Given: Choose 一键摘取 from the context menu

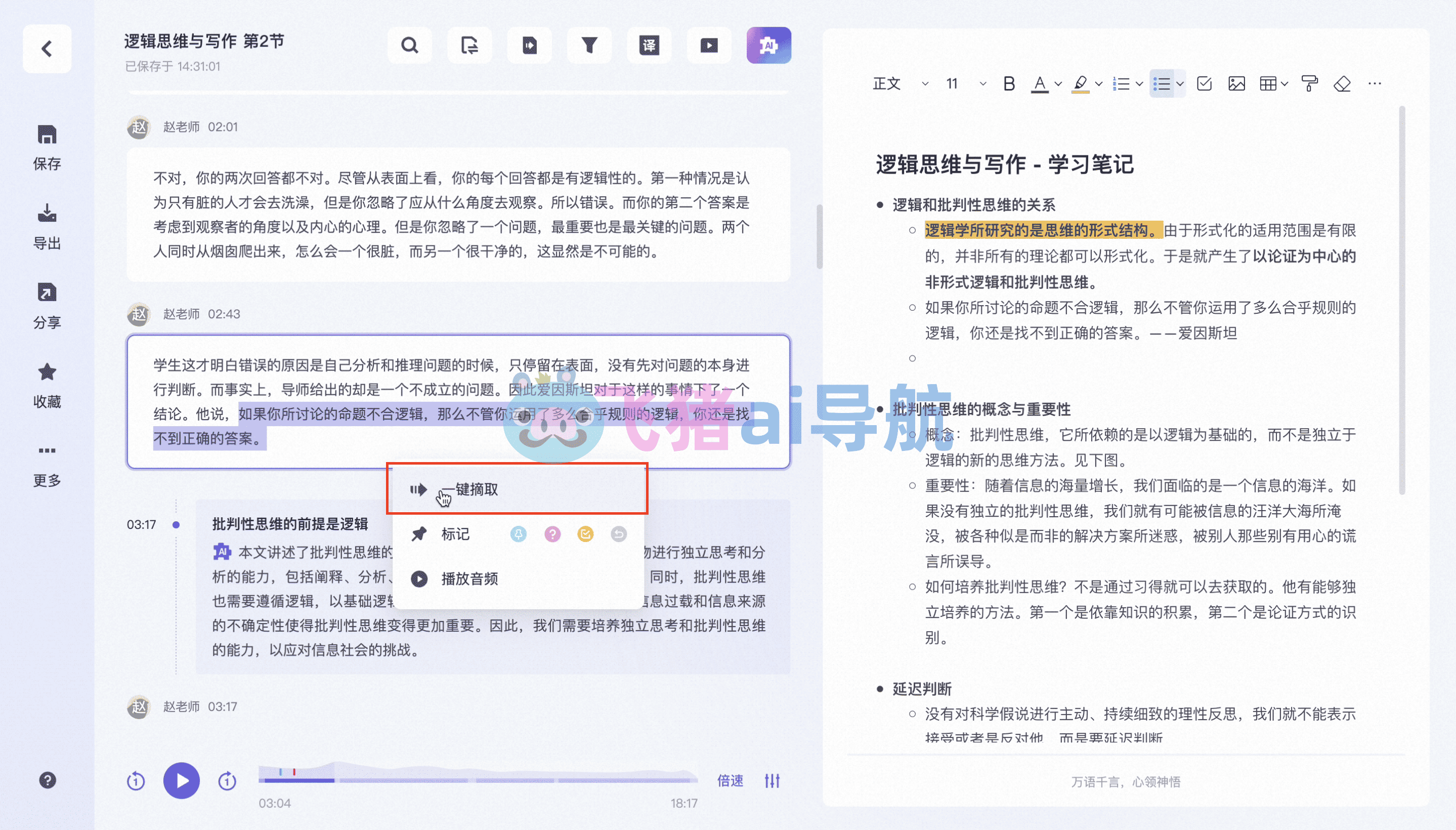Looking at the screenshot, I should point(518,489).
